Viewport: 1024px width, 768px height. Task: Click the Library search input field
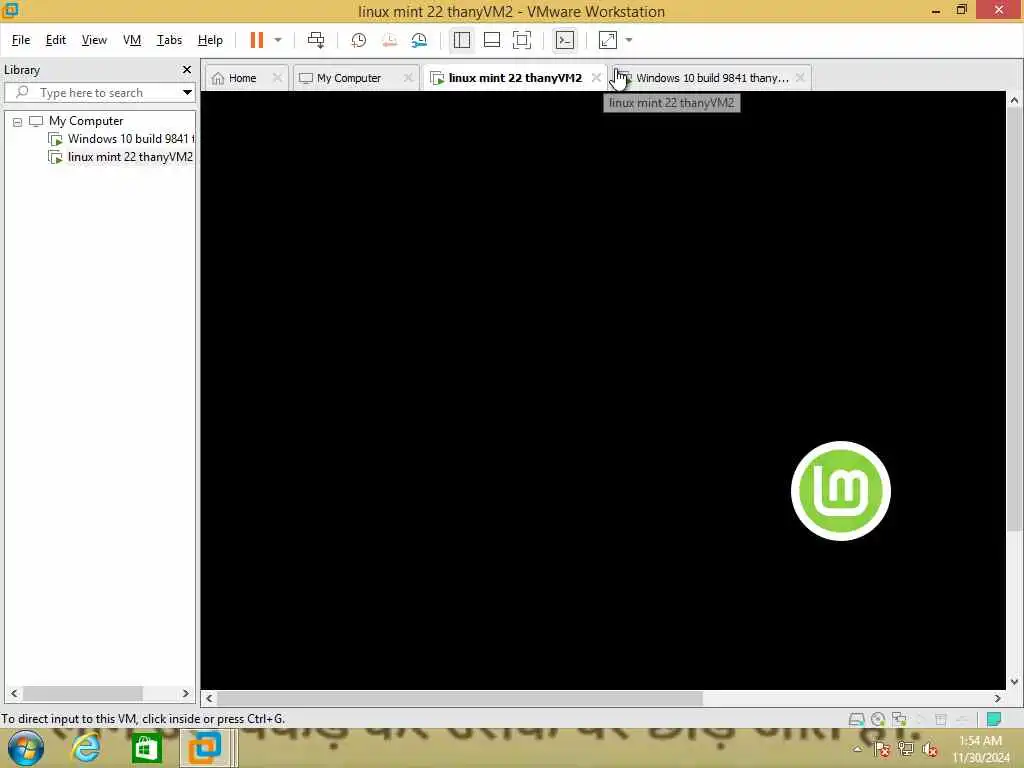point(98,93)
